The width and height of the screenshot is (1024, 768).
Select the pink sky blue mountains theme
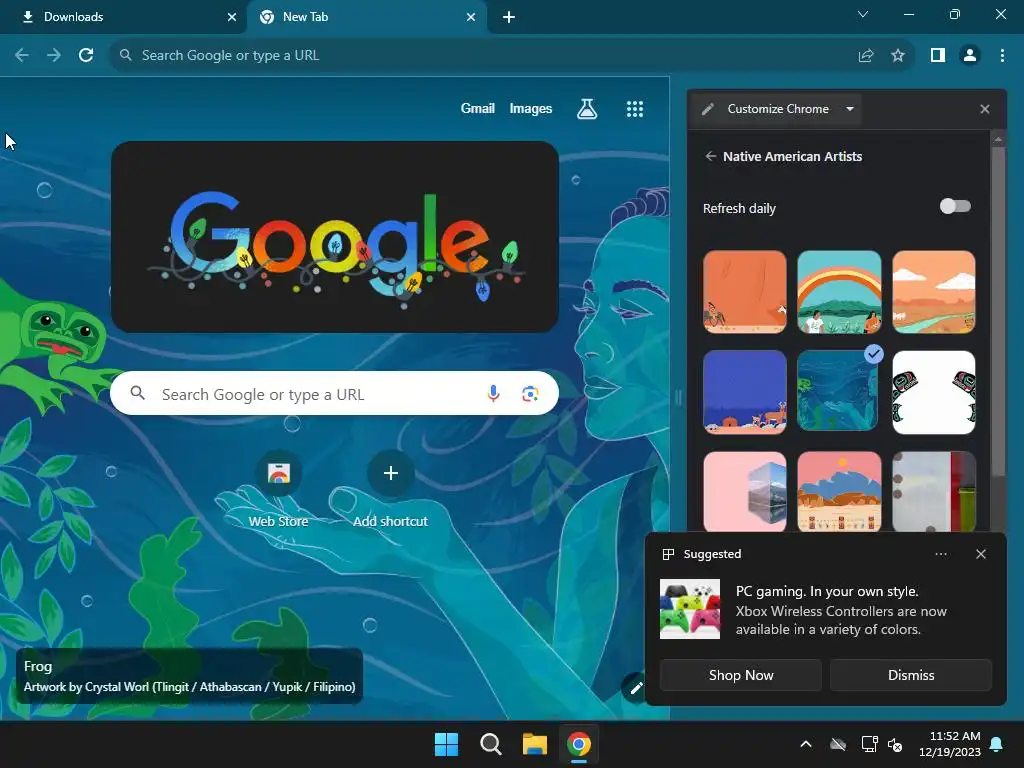coord(839,491)
